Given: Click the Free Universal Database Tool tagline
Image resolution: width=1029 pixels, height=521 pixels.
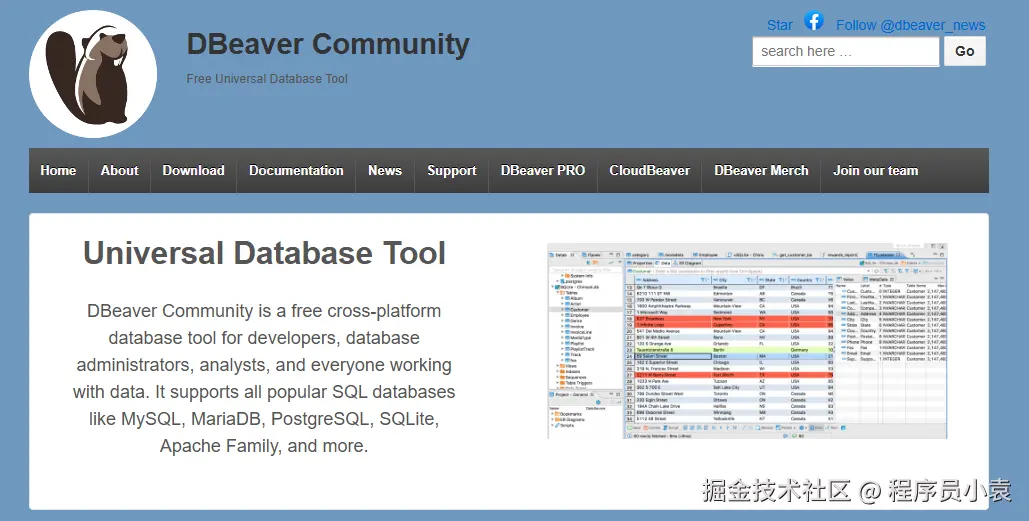Looking at the screenshot, I should coord(267,79).
